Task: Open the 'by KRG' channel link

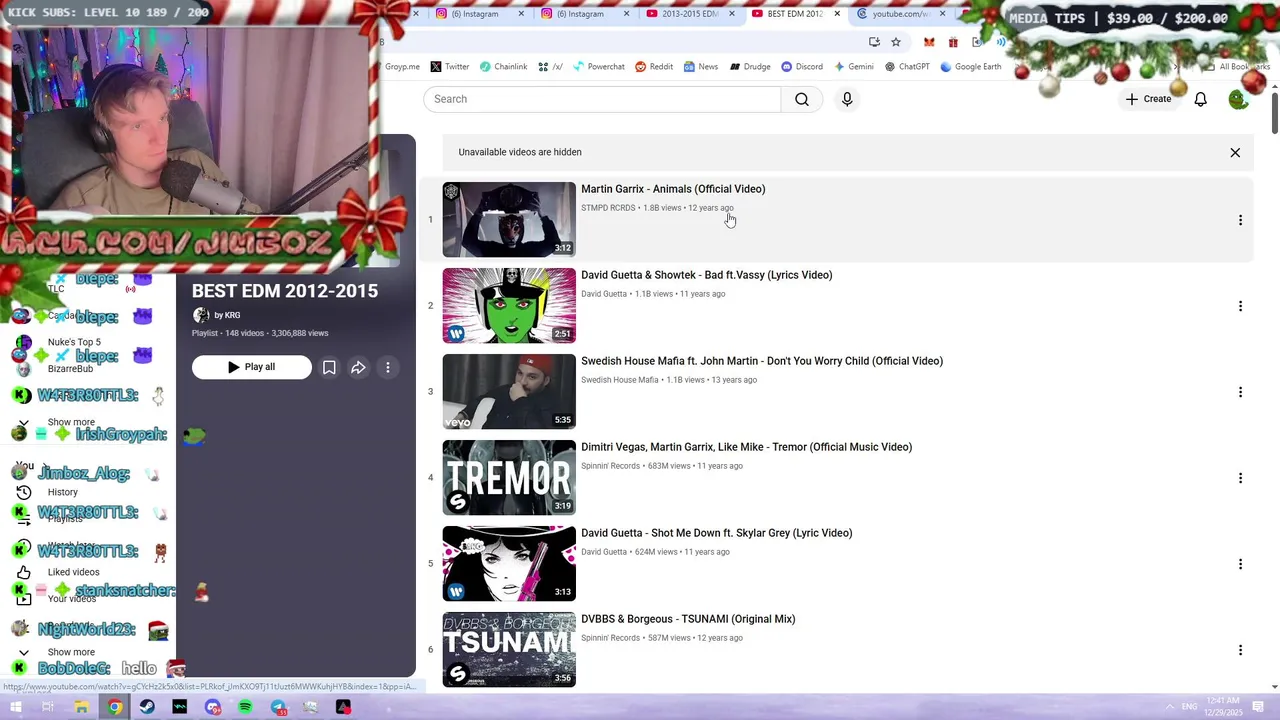Action: (x=227, y=315)
